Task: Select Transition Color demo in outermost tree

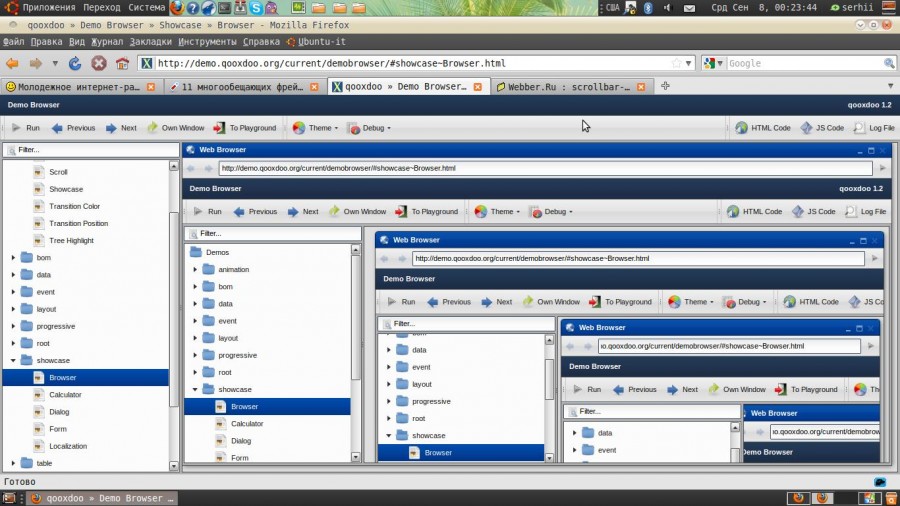Action: pyautogui.click(x=74, y=207)
